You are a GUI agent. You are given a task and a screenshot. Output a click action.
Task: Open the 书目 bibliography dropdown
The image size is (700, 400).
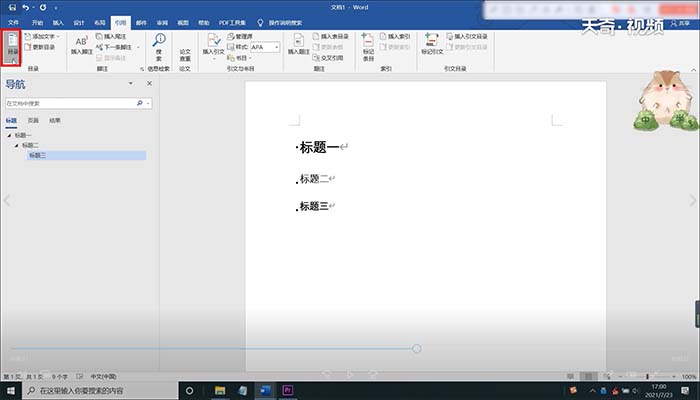click(x=239, y=58)
